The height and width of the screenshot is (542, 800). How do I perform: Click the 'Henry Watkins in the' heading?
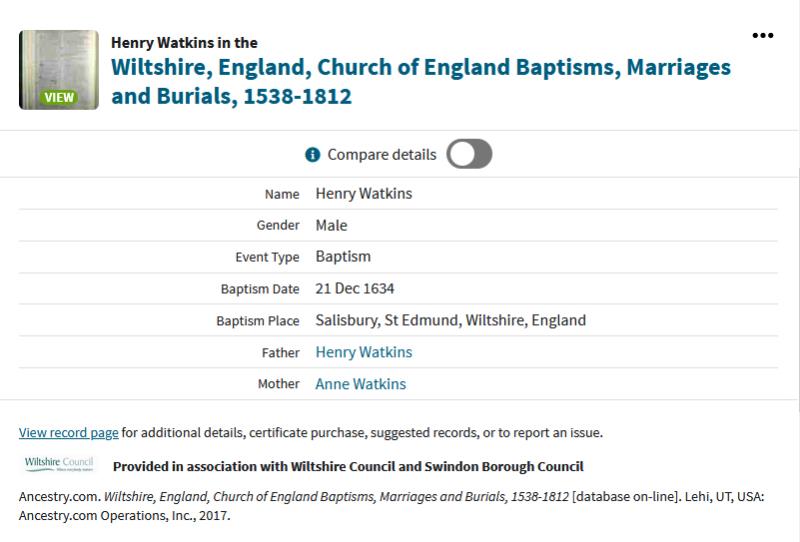[x=184, y=43]
